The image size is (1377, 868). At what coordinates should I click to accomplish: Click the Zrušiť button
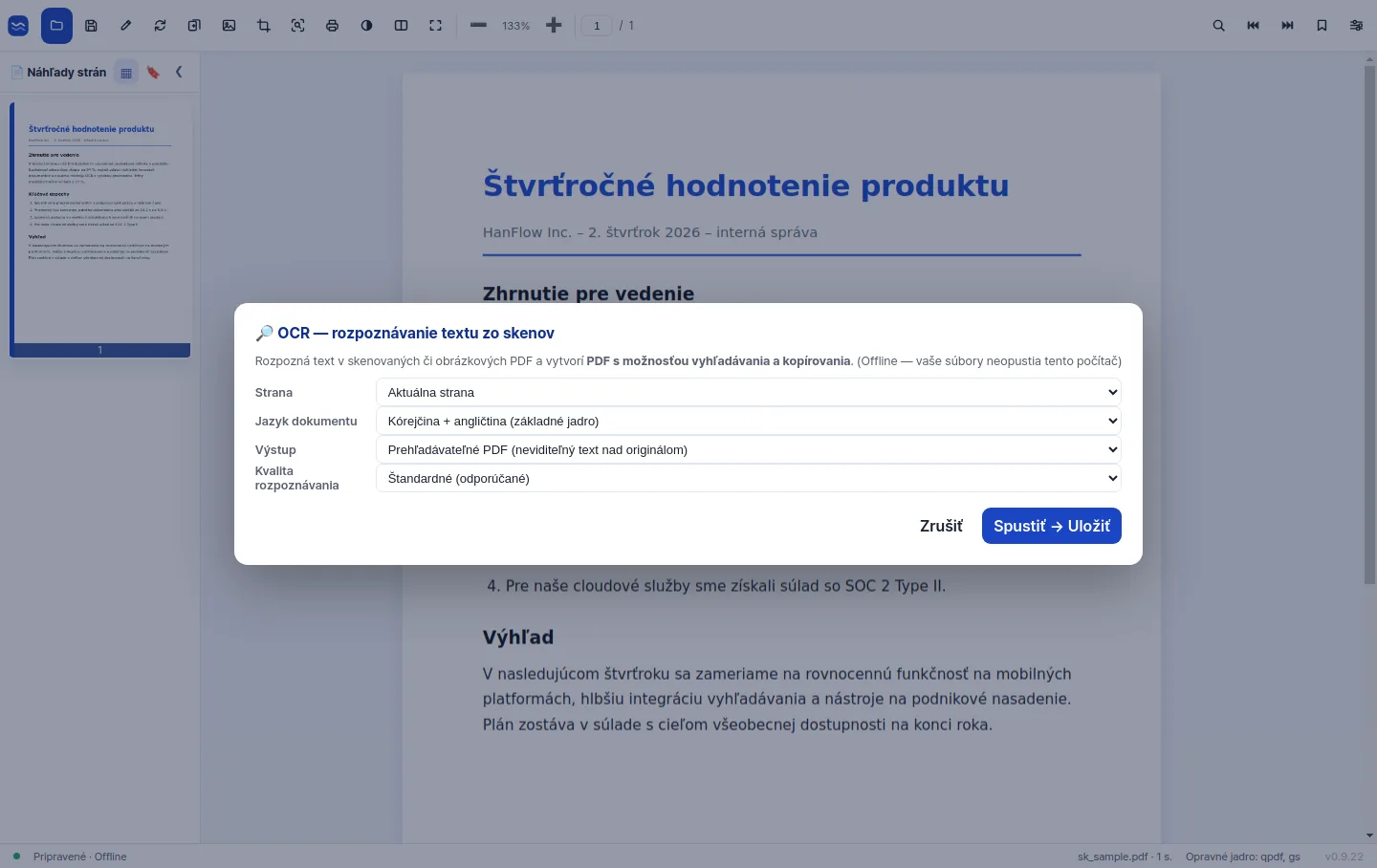coord(941,526)
